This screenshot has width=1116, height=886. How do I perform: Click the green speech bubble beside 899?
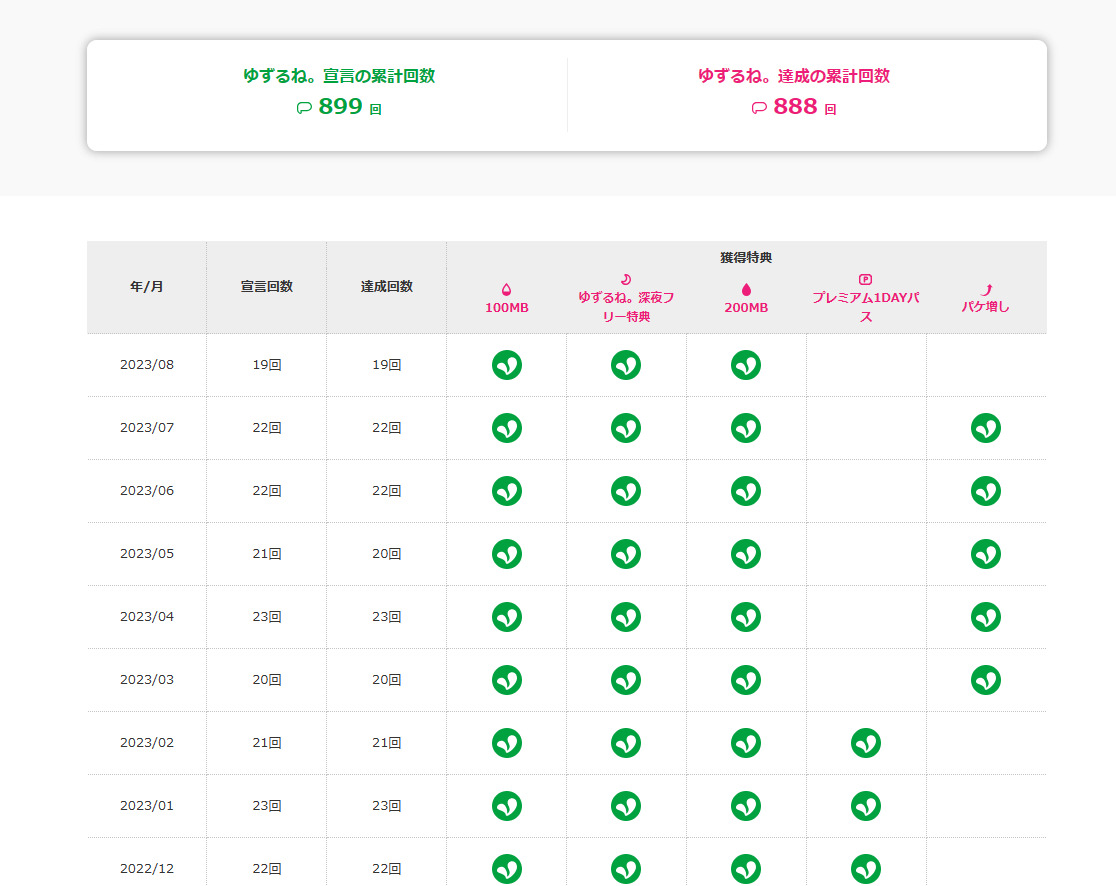[x=304, y=108]
